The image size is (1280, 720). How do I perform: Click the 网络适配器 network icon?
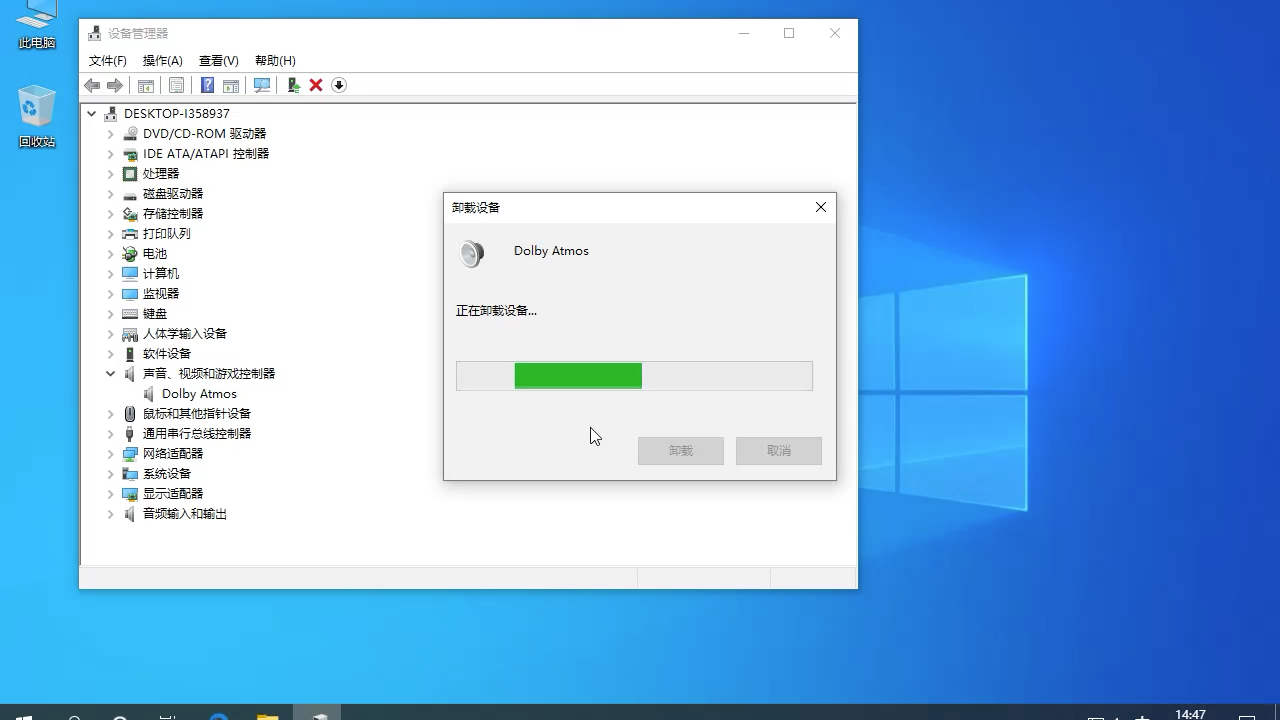pyautogui.click(x=130, y=454)
